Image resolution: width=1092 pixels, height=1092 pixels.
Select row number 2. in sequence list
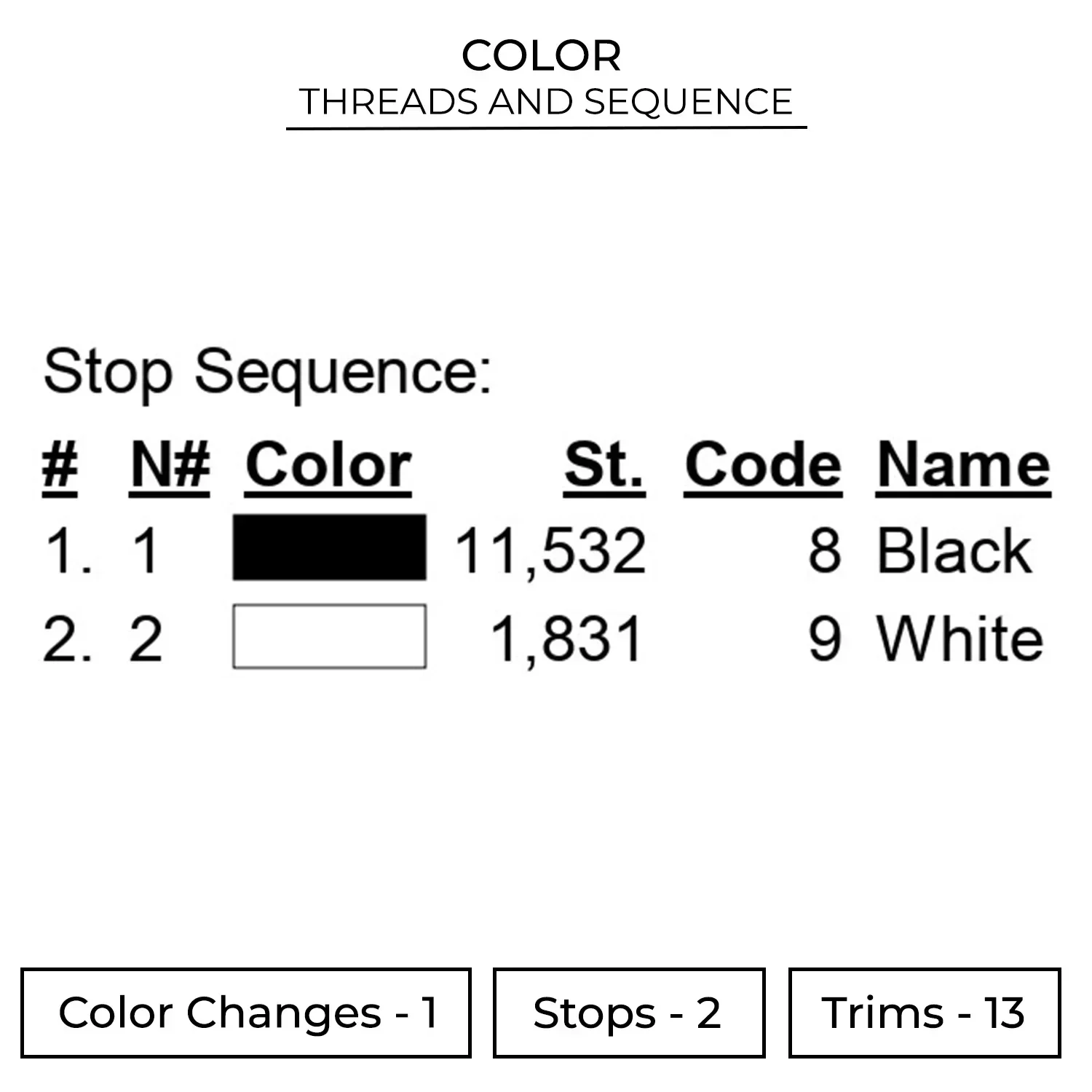point(67,639)
